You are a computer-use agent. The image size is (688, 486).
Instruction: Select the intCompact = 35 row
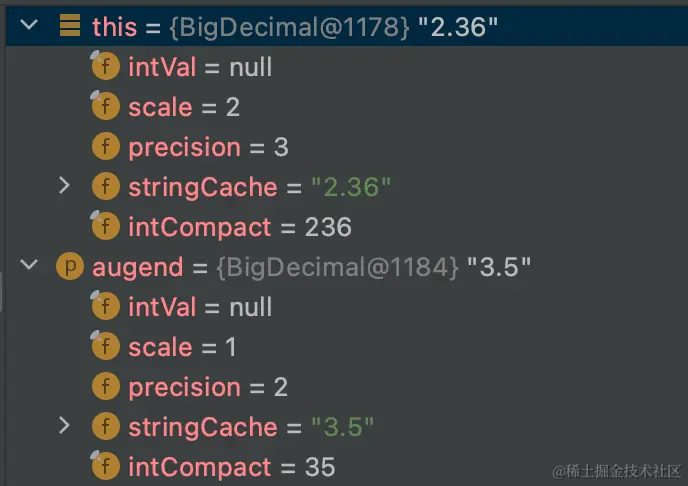pyautogui.click(x=347, y=466)
